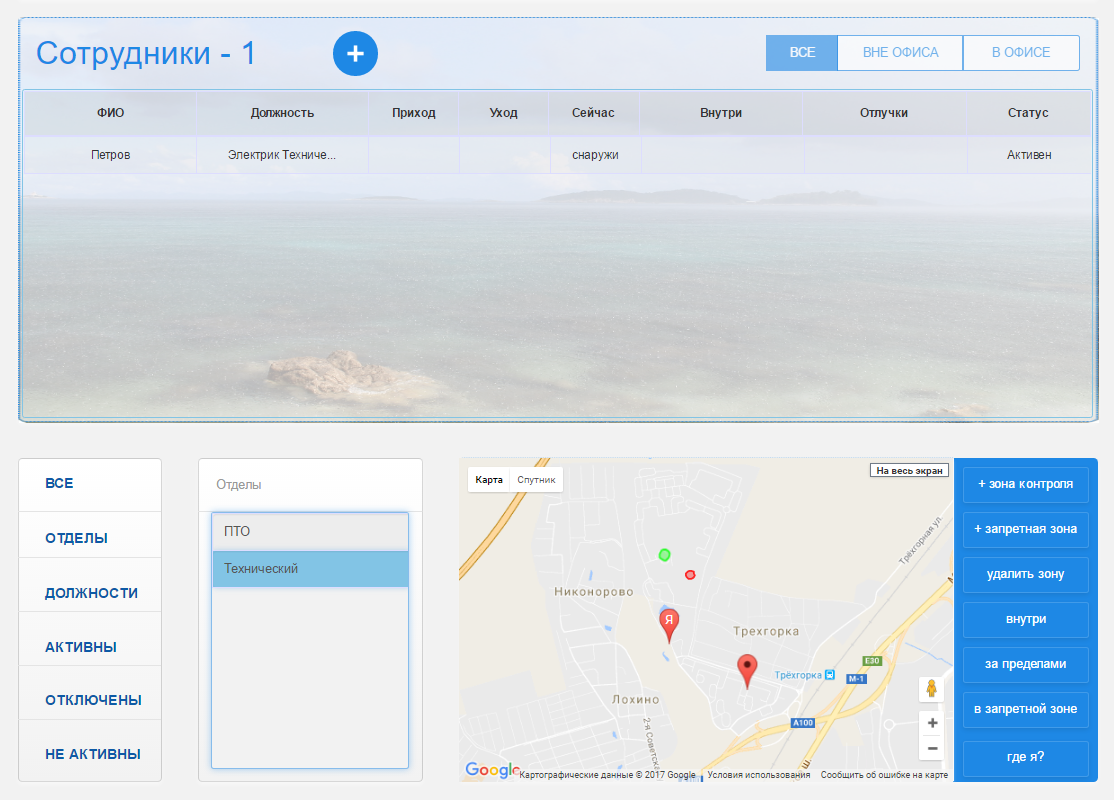This screenshot has height=800, width=1114.
Task: Click the Сейчас column header
Action: pos(593,113)
